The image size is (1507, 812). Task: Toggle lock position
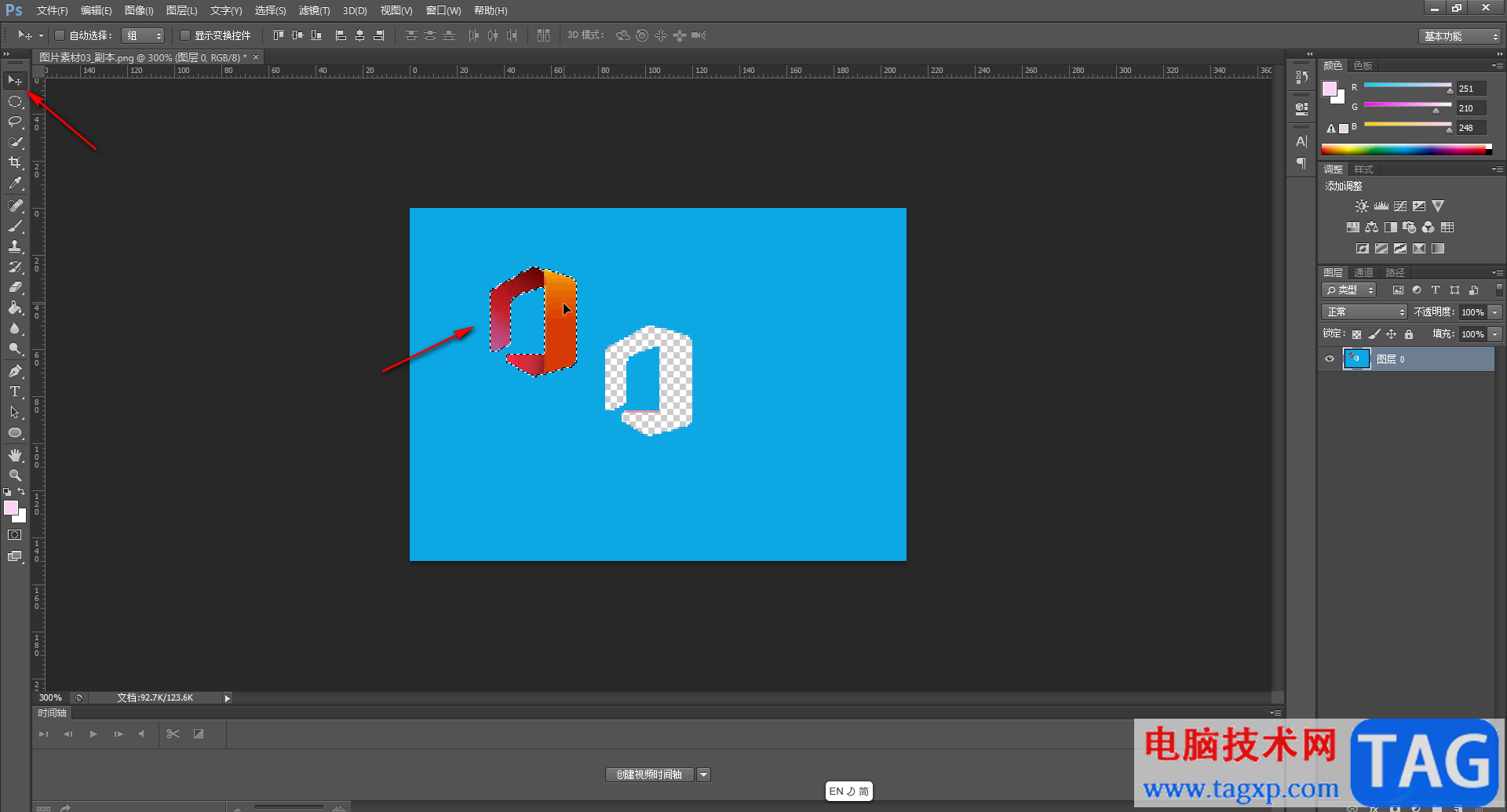1392,334
